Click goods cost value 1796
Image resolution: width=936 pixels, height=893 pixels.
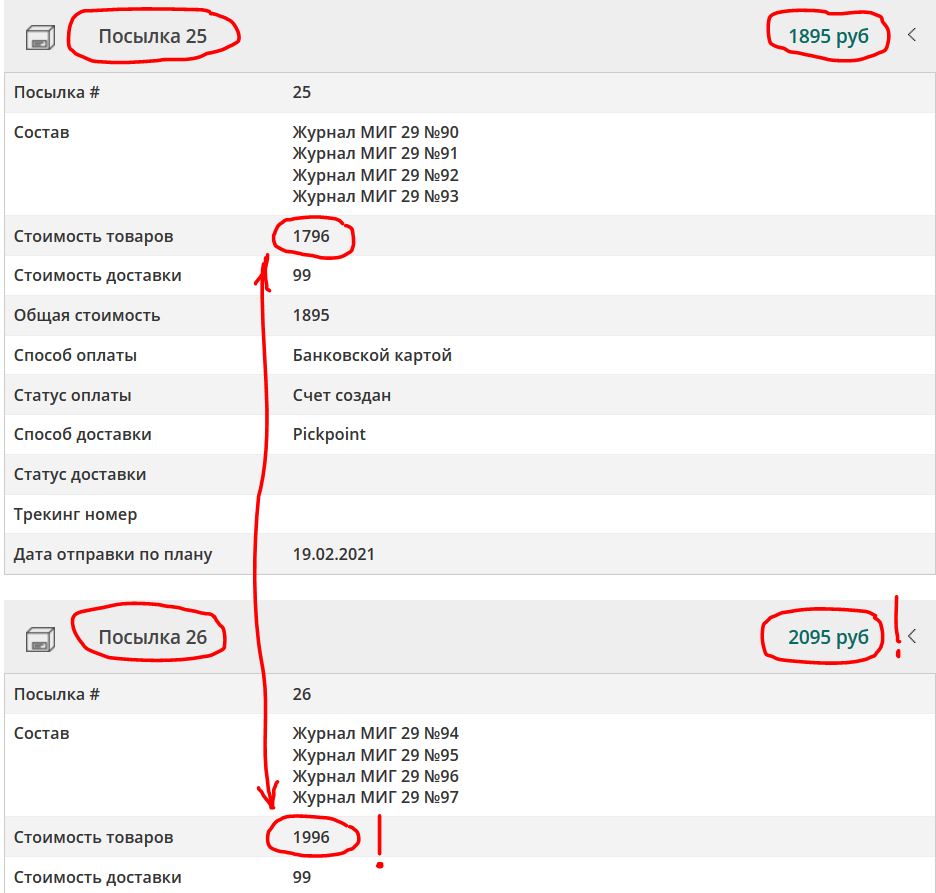tap(311, 237)
